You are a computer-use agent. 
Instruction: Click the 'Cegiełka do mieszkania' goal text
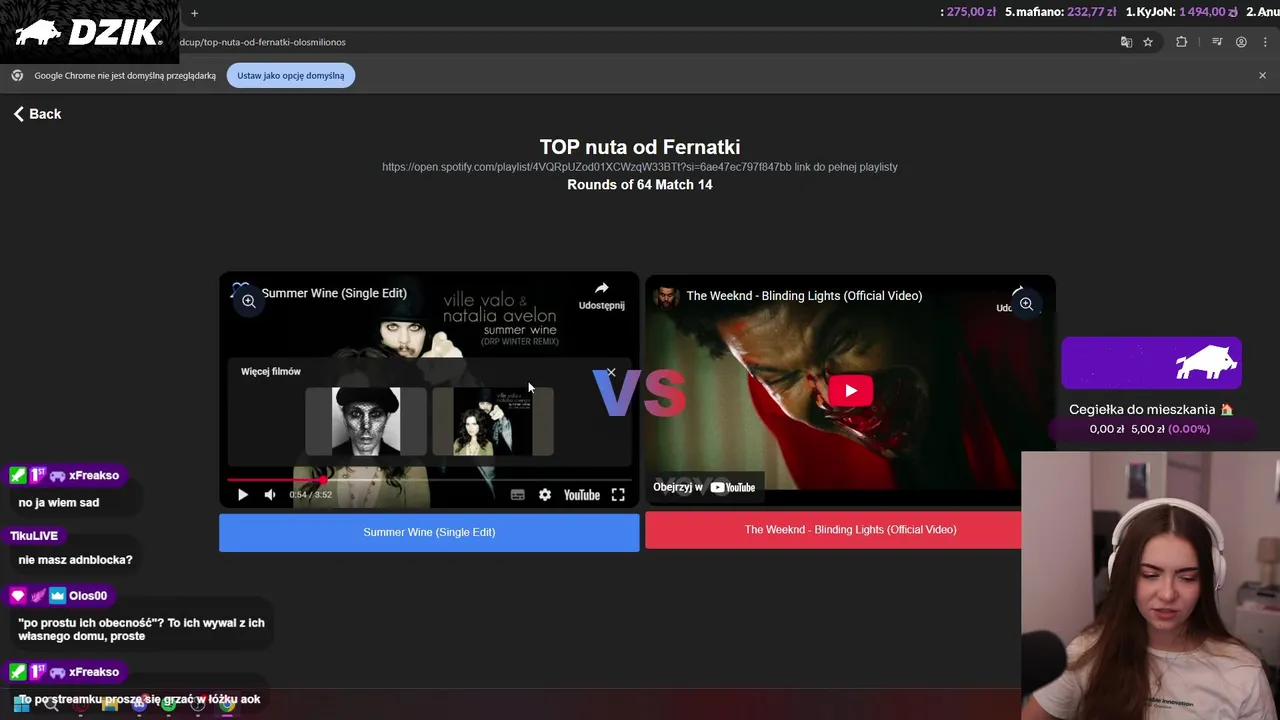(x=1151, y=410)
